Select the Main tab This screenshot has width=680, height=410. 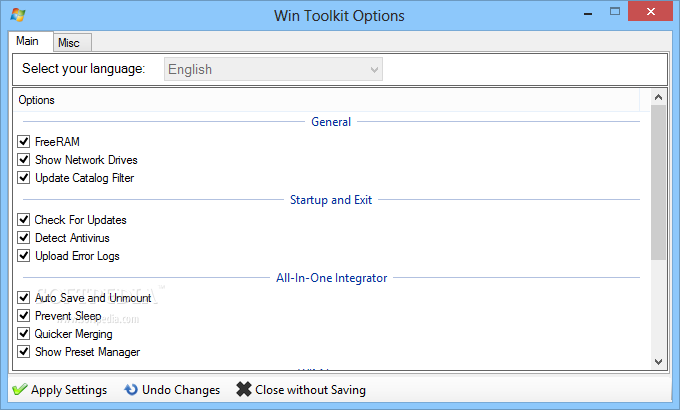pyautogui.click(x=28, y=41)
